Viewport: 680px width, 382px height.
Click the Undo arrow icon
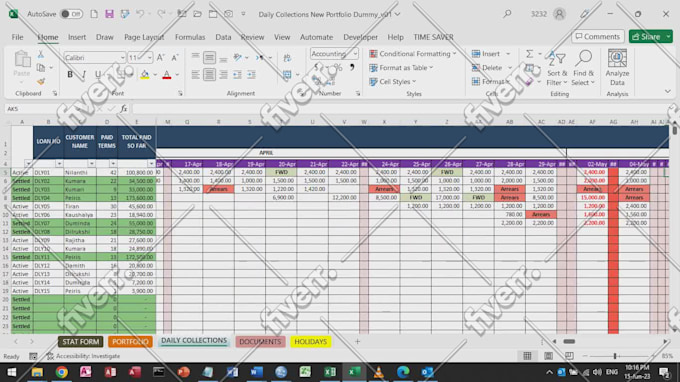[140, 14]
